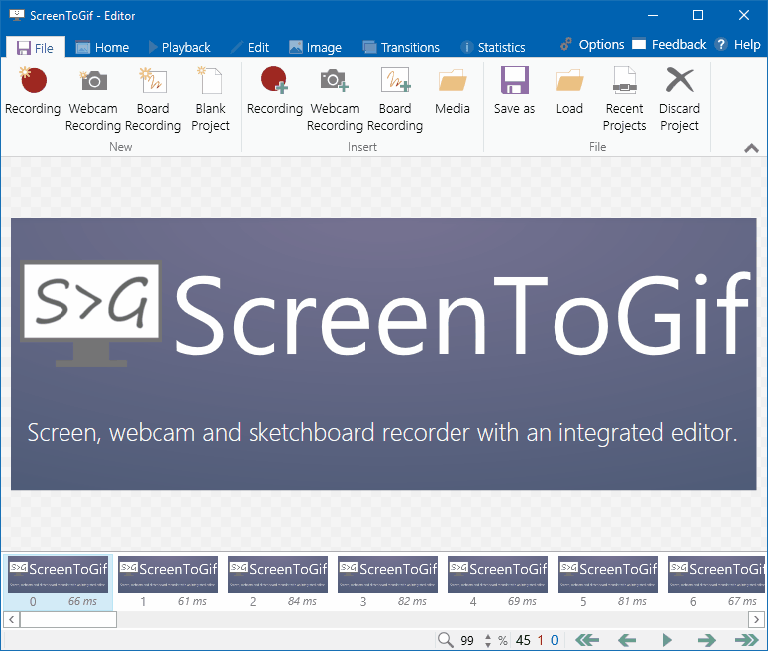
Task: Click the blue current frame index 0
Action: pyautogui.click(x=554, y=640)
